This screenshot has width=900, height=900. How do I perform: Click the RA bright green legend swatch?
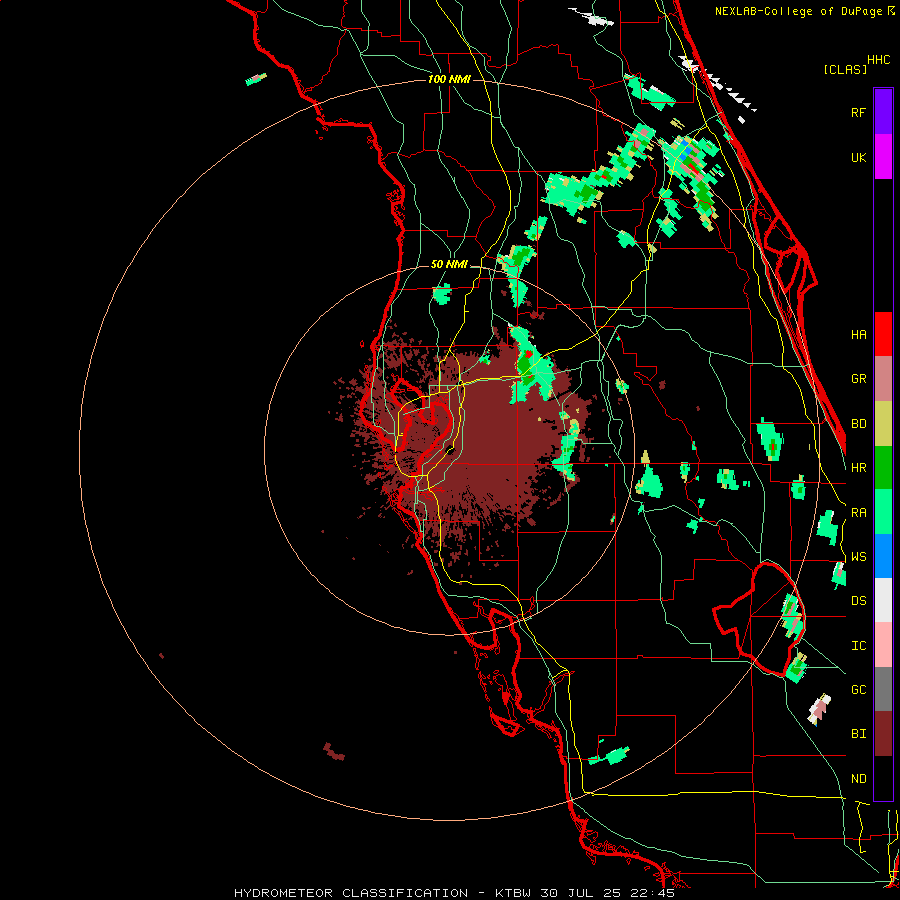883,512
